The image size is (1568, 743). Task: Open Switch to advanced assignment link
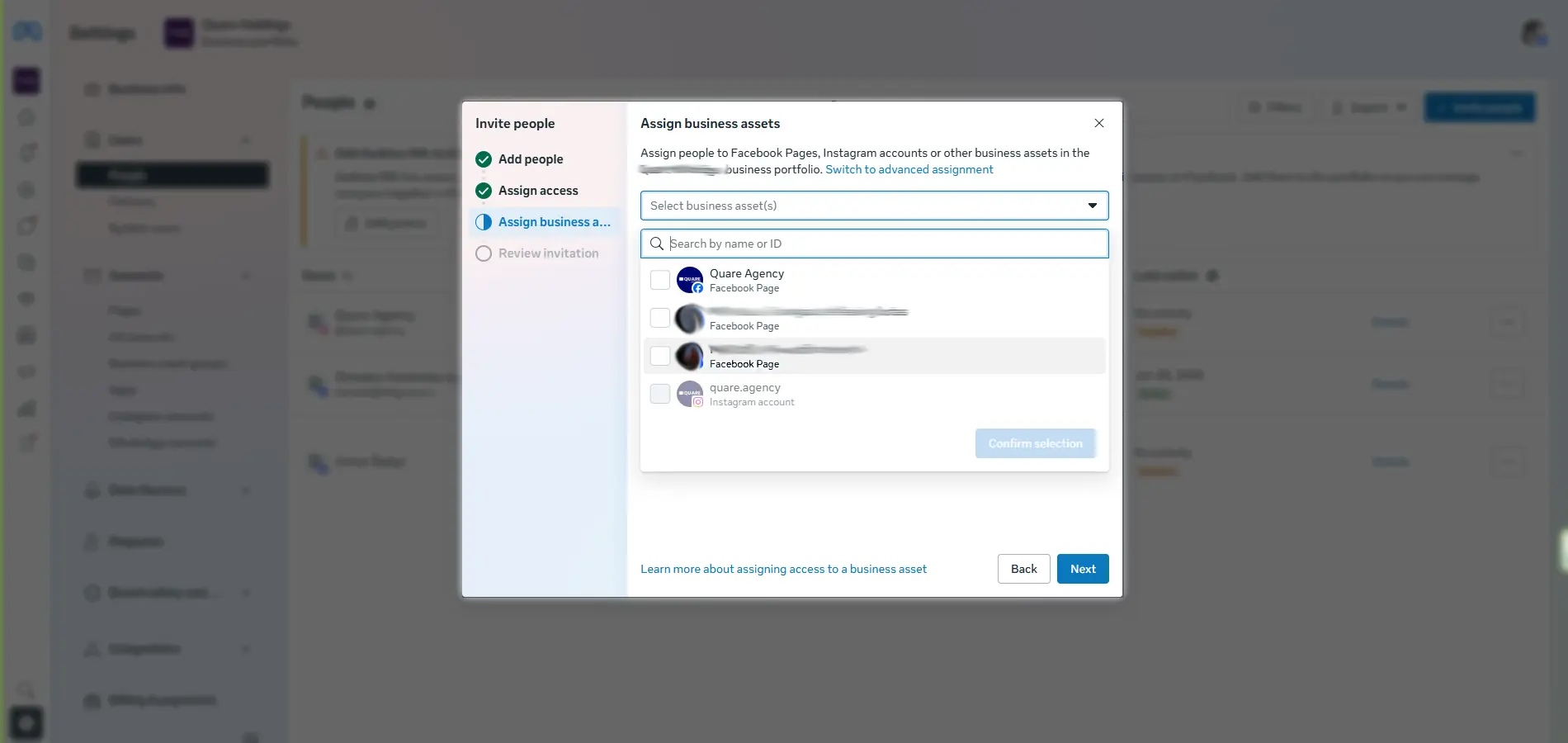[x=909, y=169]
